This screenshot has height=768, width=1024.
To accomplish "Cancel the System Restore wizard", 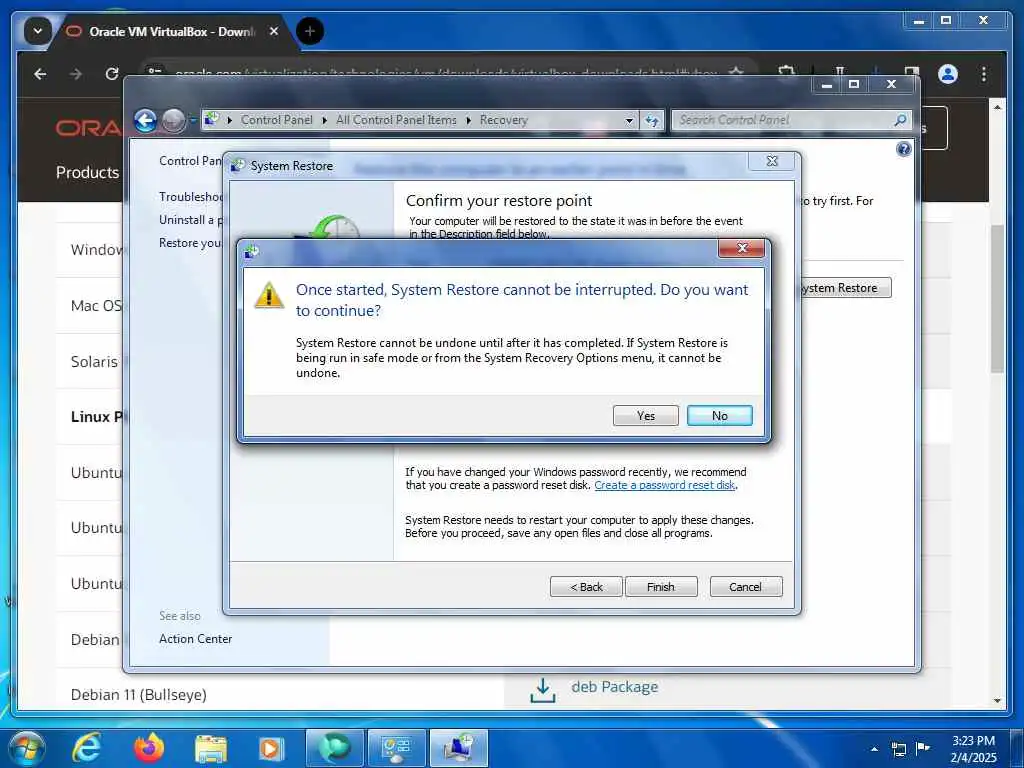I will [x=745, y=586].
